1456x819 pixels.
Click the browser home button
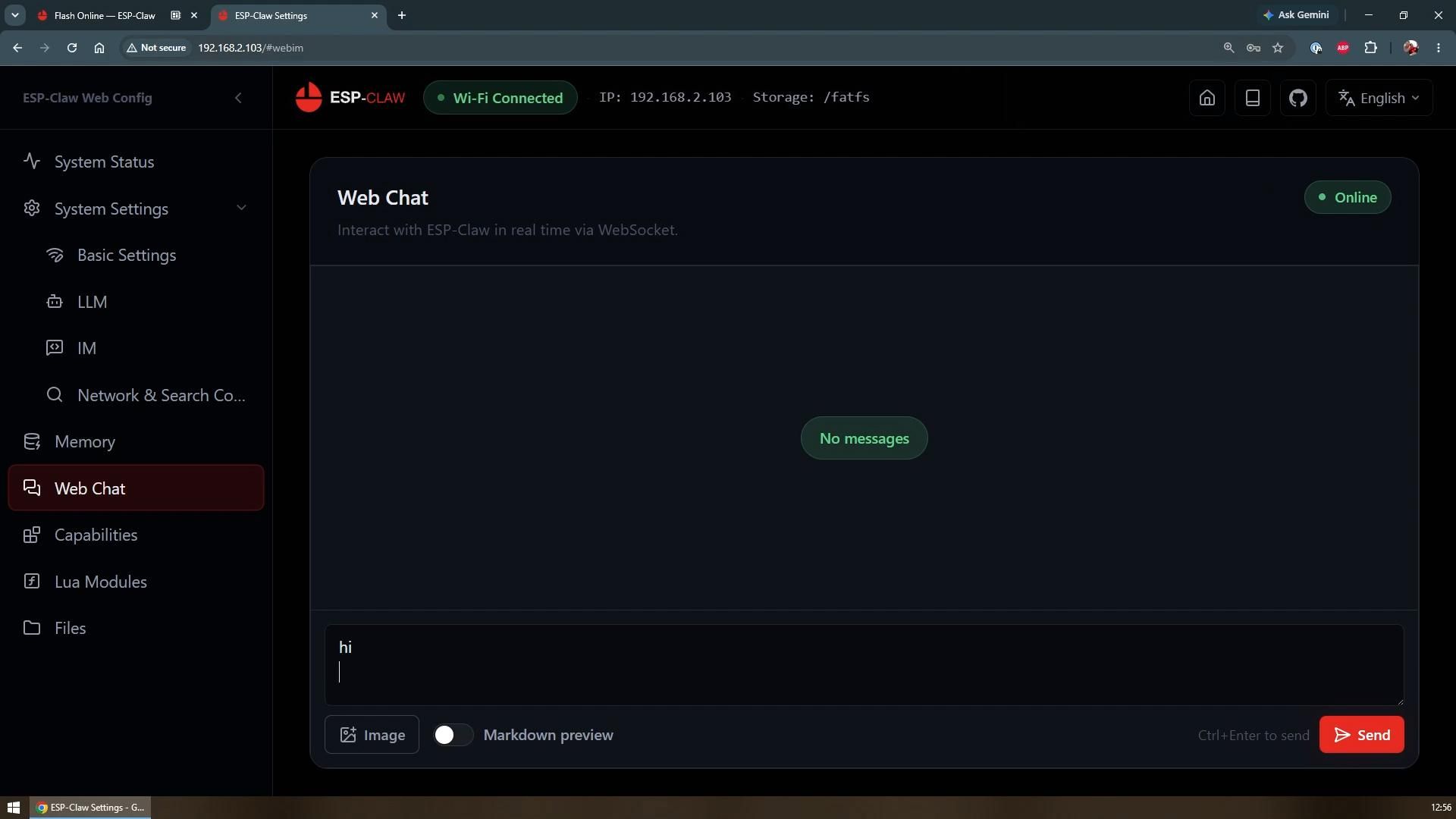click(x=99, y=48)
